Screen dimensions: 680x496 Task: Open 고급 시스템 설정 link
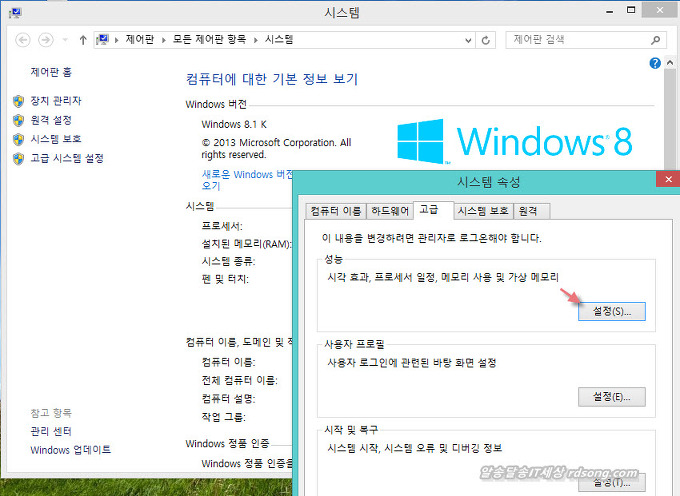pyautogui.click(x=67, y=158)
